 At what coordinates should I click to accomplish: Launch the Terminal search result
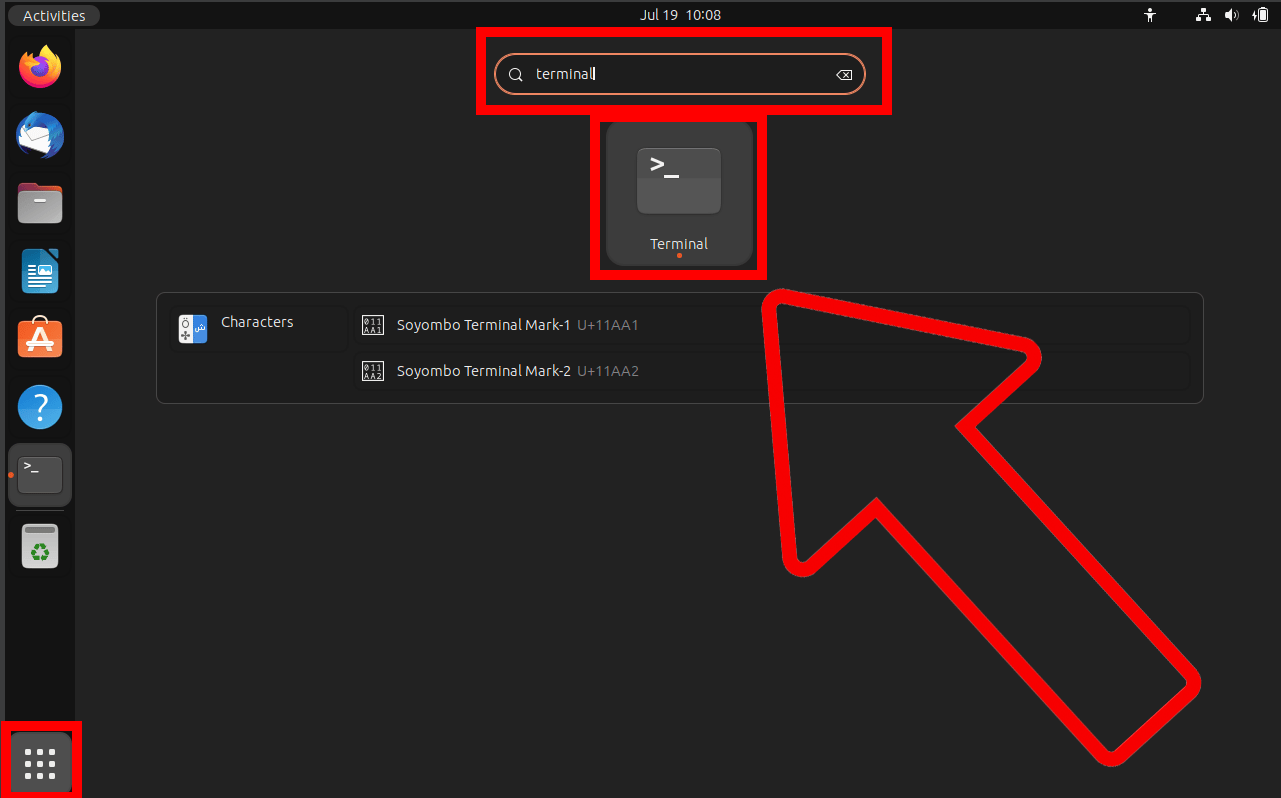[678, 195]
